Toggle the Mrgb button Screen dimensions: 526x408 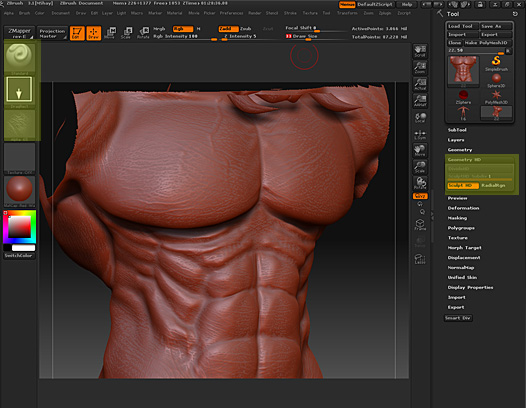click(160, 29)
